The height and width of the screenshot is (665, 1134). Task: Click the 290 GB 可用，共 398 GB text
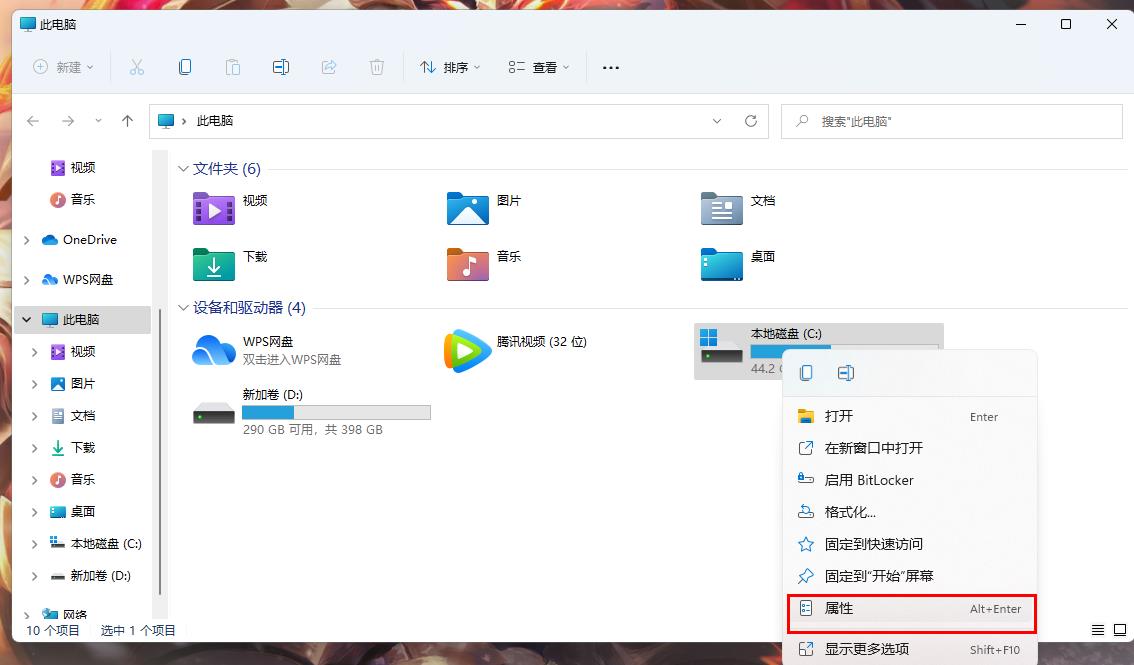pyautogui.click(x=312, y=429)
